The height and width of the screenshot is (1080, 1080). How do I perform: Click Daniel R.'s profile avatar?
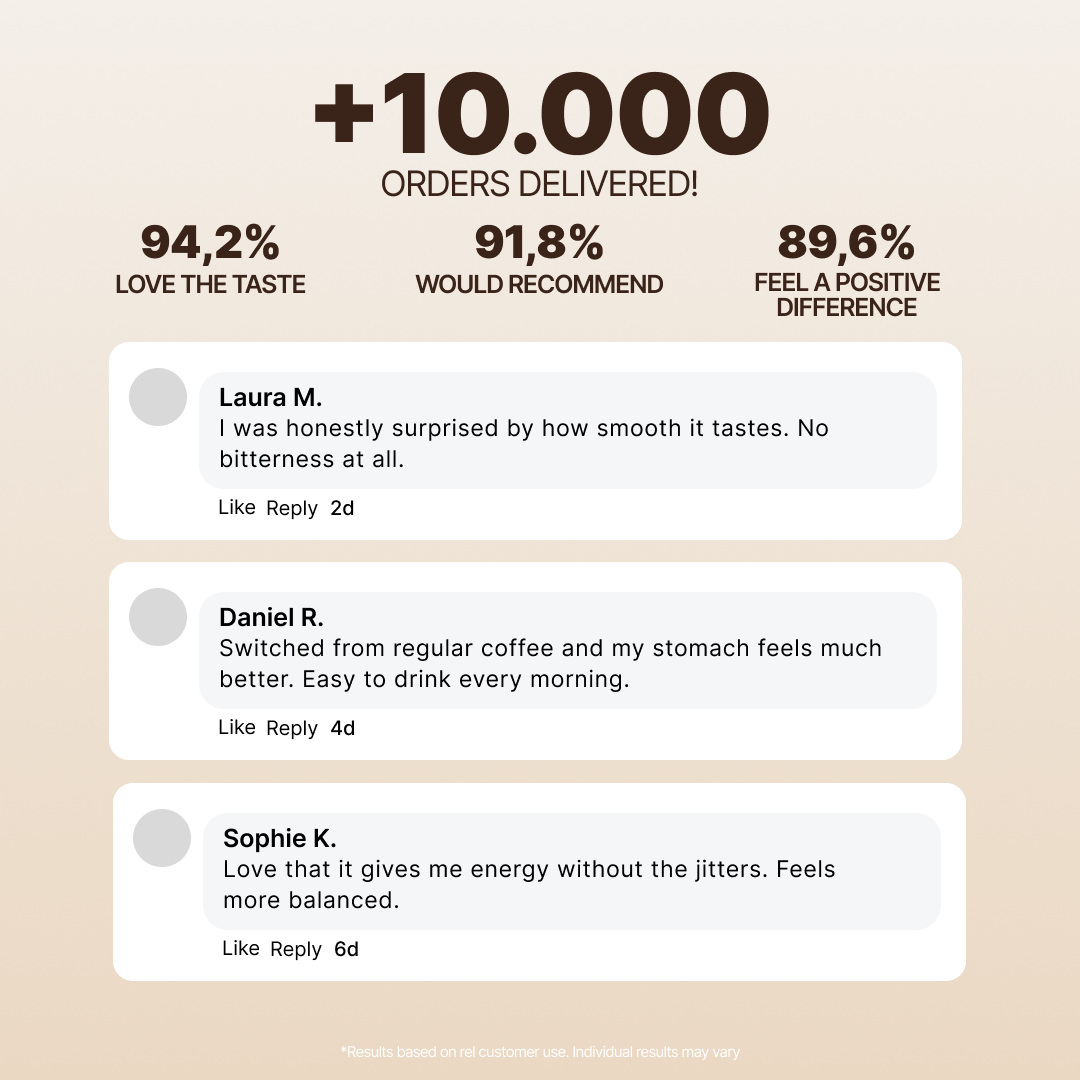(x=158, y=617)
